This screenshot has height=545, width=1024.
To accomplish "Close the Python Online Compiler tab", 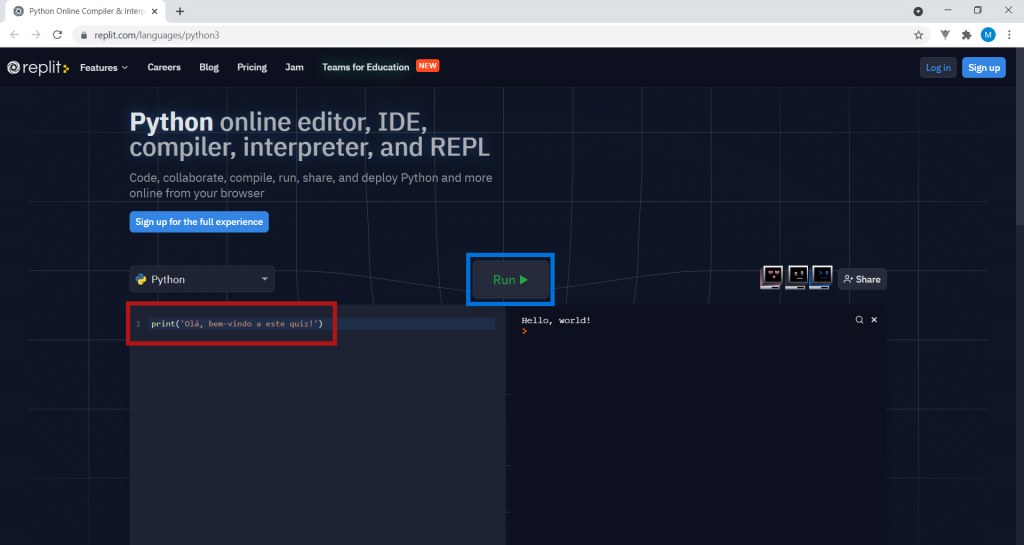I will click(x=155, y=11).
